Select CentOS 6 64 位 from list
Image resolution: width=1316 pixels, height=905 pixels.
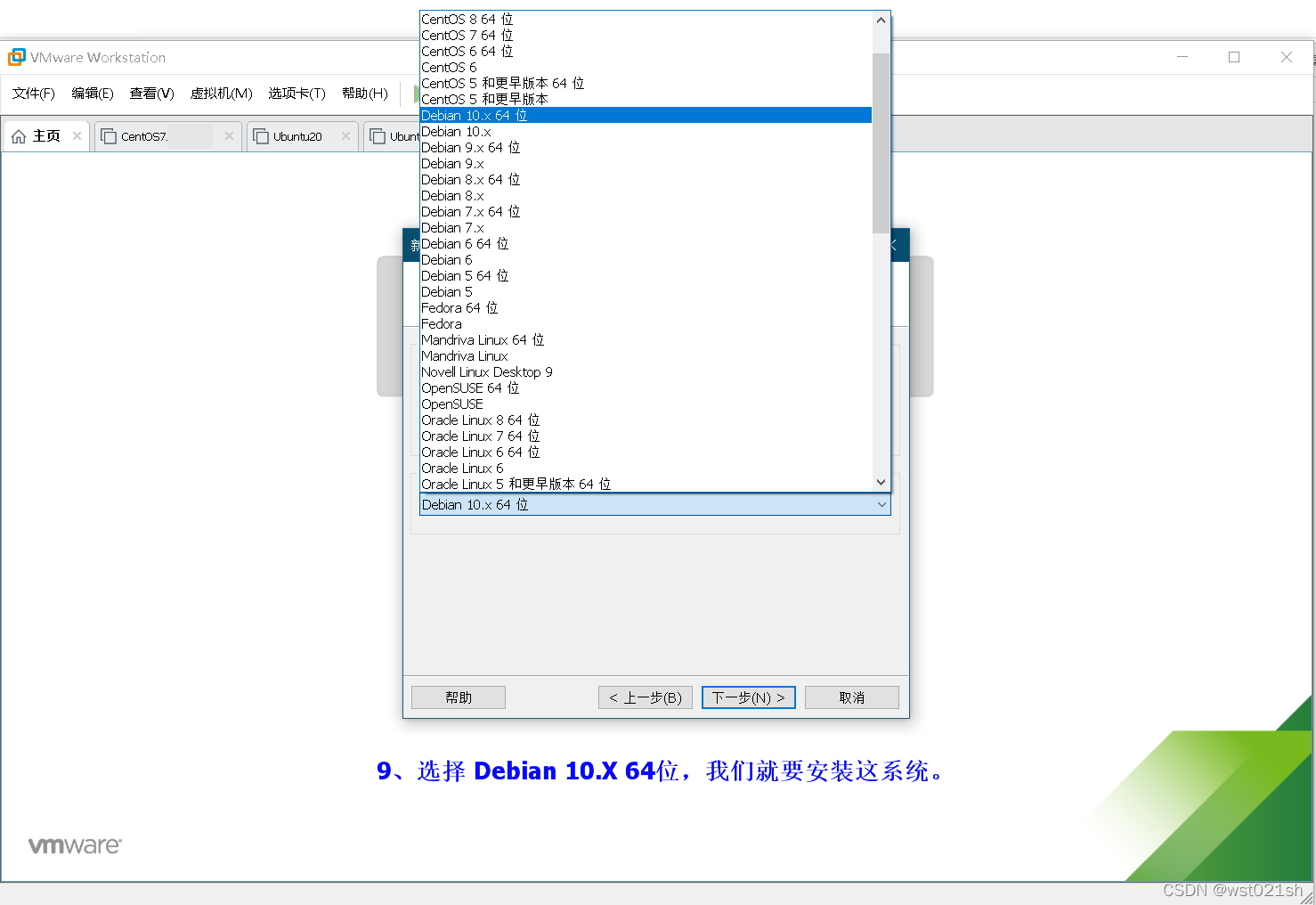[646, 52]
